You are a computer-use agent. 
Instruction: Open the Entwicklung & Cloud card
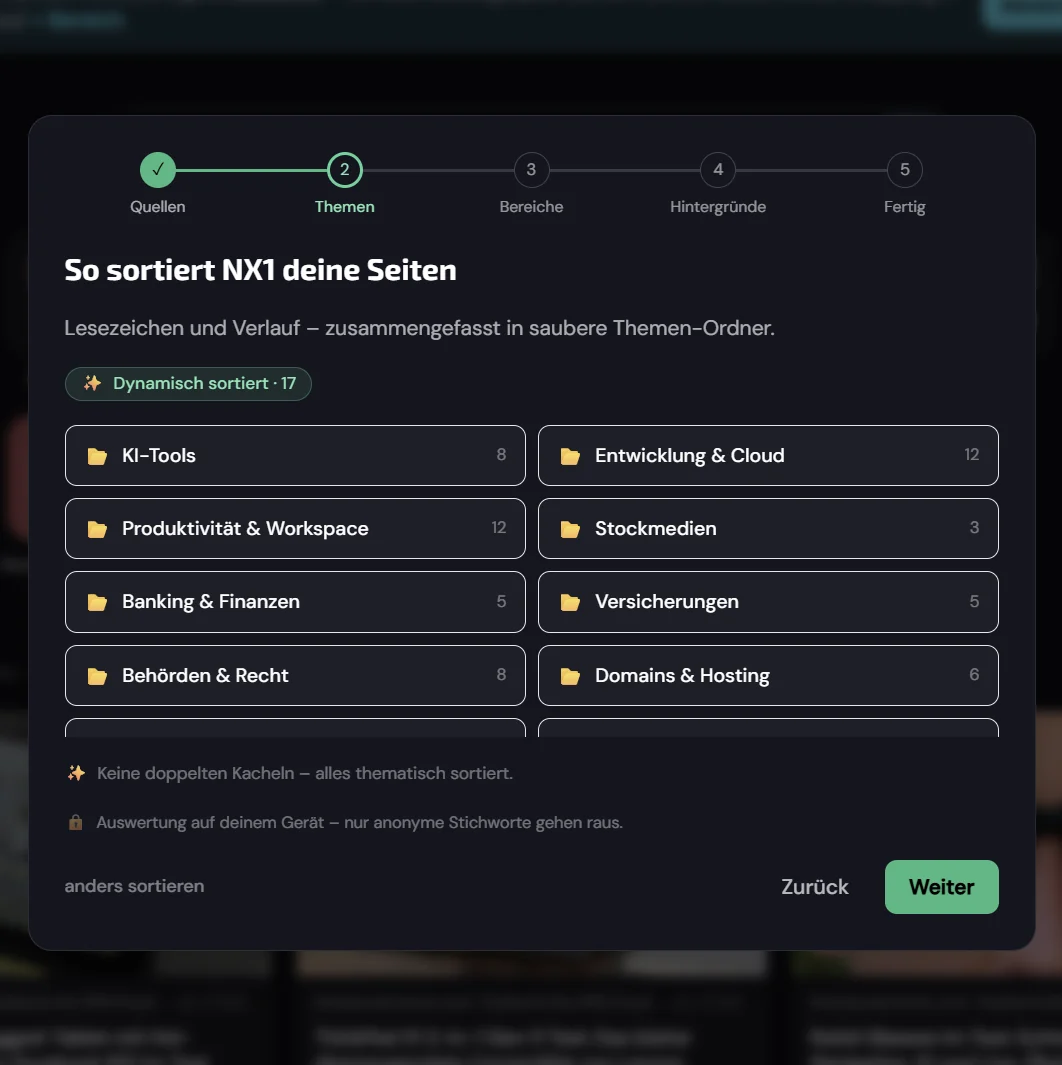point(768,456)
